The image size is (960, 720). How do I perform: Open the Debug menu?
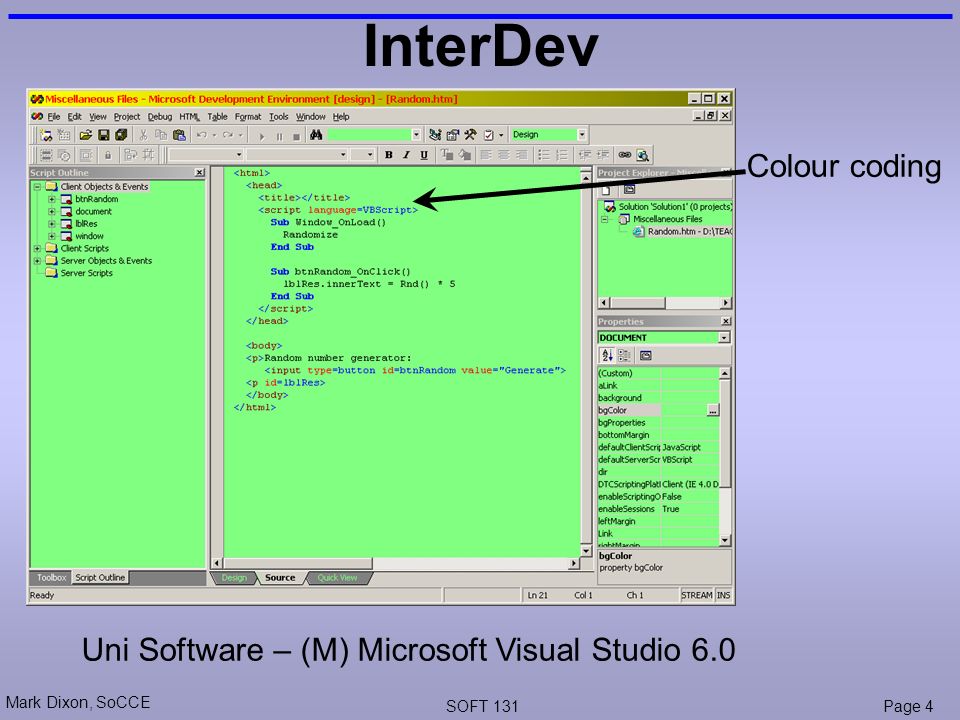point(160,116)
